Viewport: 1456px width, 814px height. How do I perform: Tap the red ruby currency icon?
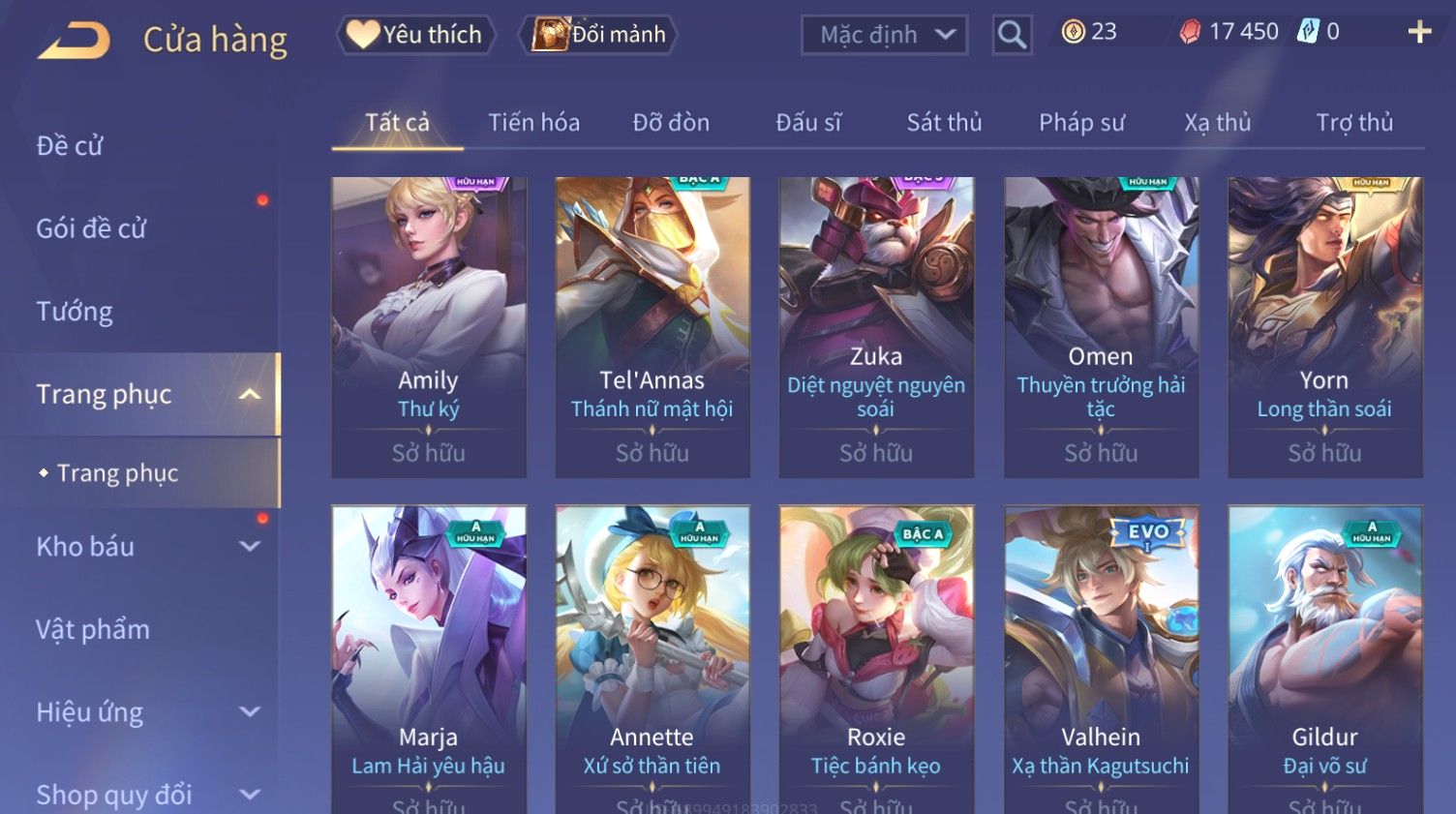pyautogui.click(x=1190, y=32)
